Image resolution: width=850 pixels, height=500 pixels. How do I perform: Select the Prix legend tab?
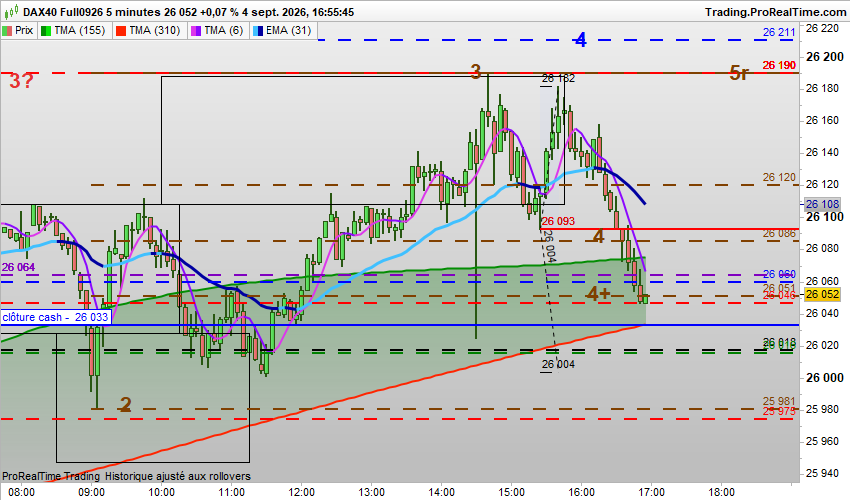pos(18,30)
